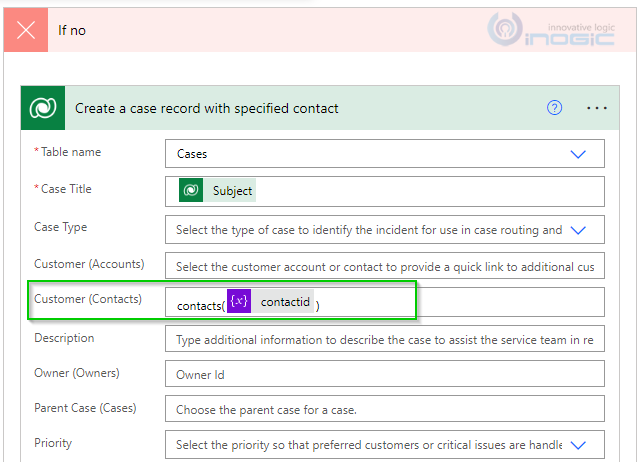Image resolution: width=644 pixels, height=462 pixels.
Task: Click the Owner Id input field
Action: [385, 376]
